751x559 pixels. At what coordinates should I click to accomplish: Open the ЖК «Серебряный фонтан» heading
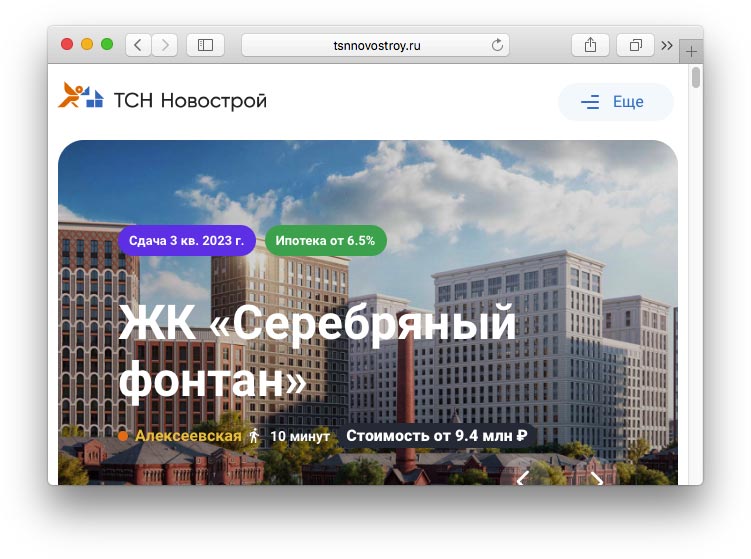click(x=317, y=351)
